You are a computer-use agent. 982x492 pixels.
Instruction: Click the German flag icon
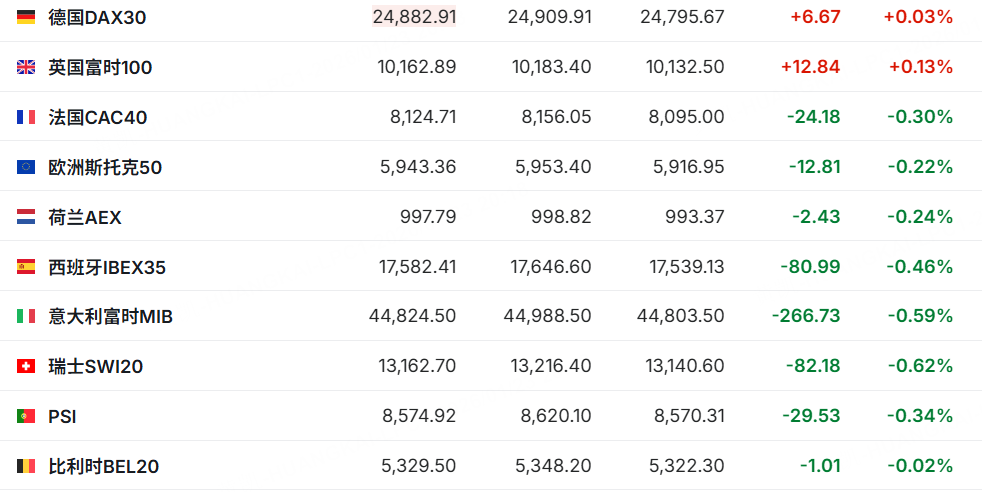point(26,17)
